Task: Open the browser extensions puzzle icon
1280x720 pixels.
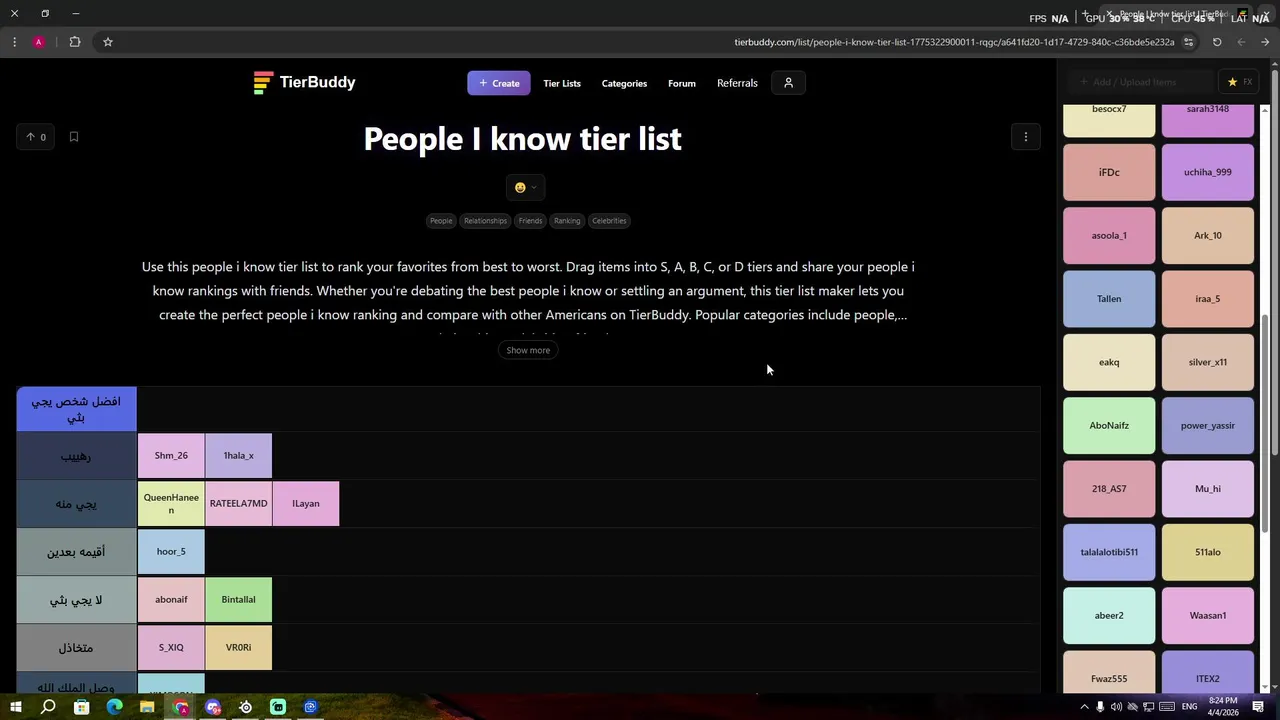Action: 75,42
